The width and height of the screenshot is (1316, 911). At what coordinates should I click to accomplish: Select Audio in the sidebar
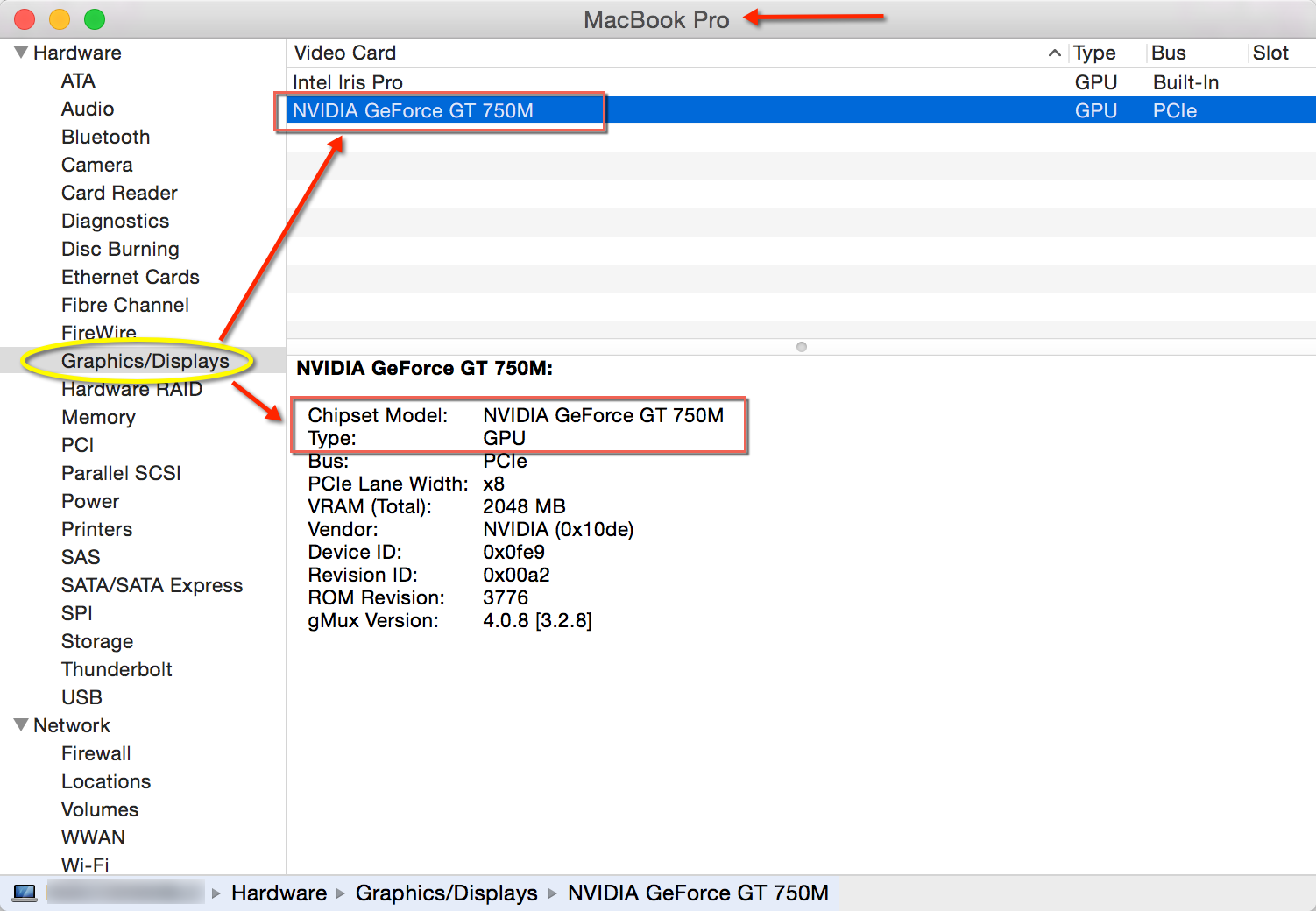tap(88, 109)
